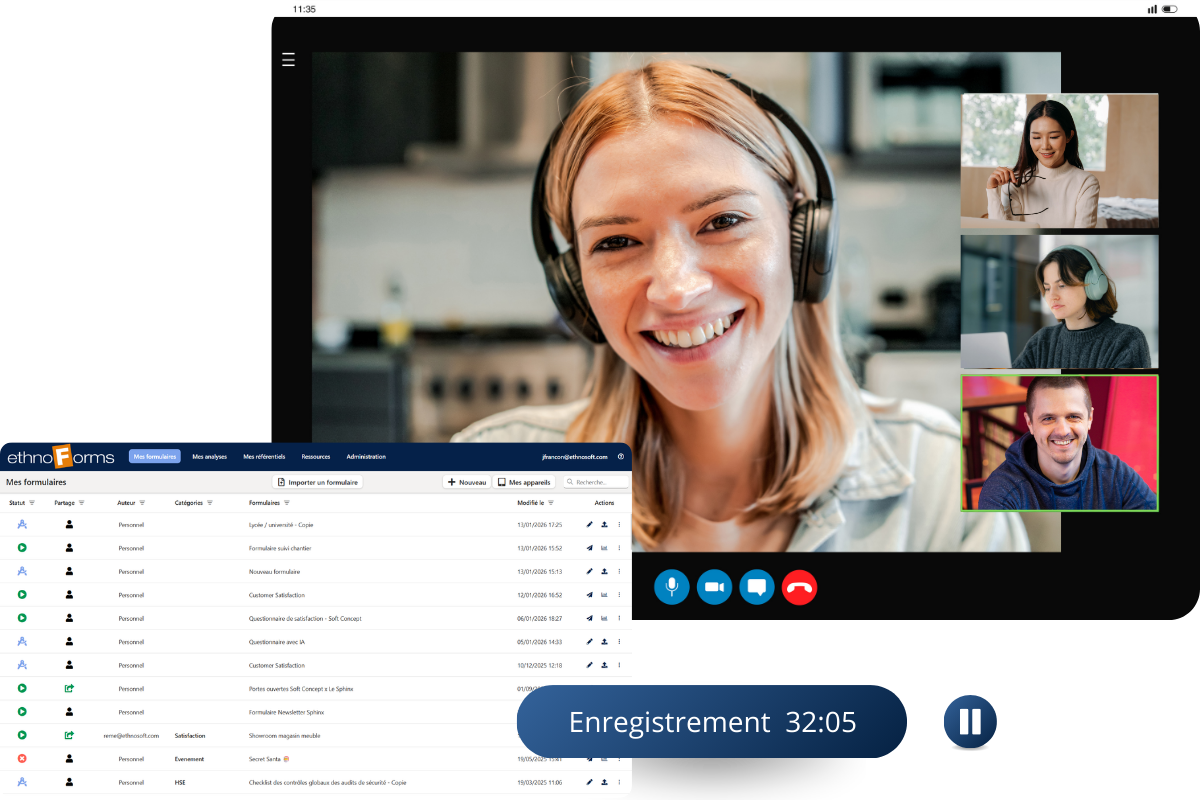Viewport: 1200px width, 800px height.
Task: Hang up with the red phone button
Action: pos(800,587)
